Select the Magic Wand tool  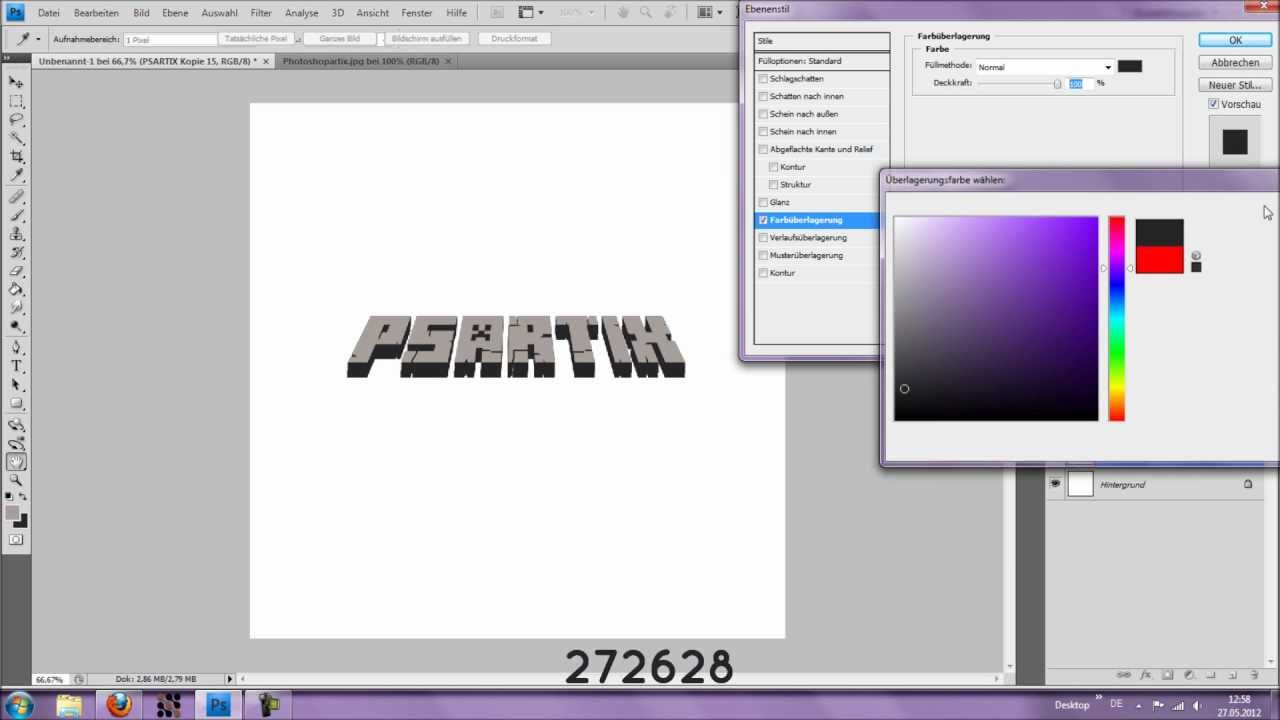(x=16, y=138)
